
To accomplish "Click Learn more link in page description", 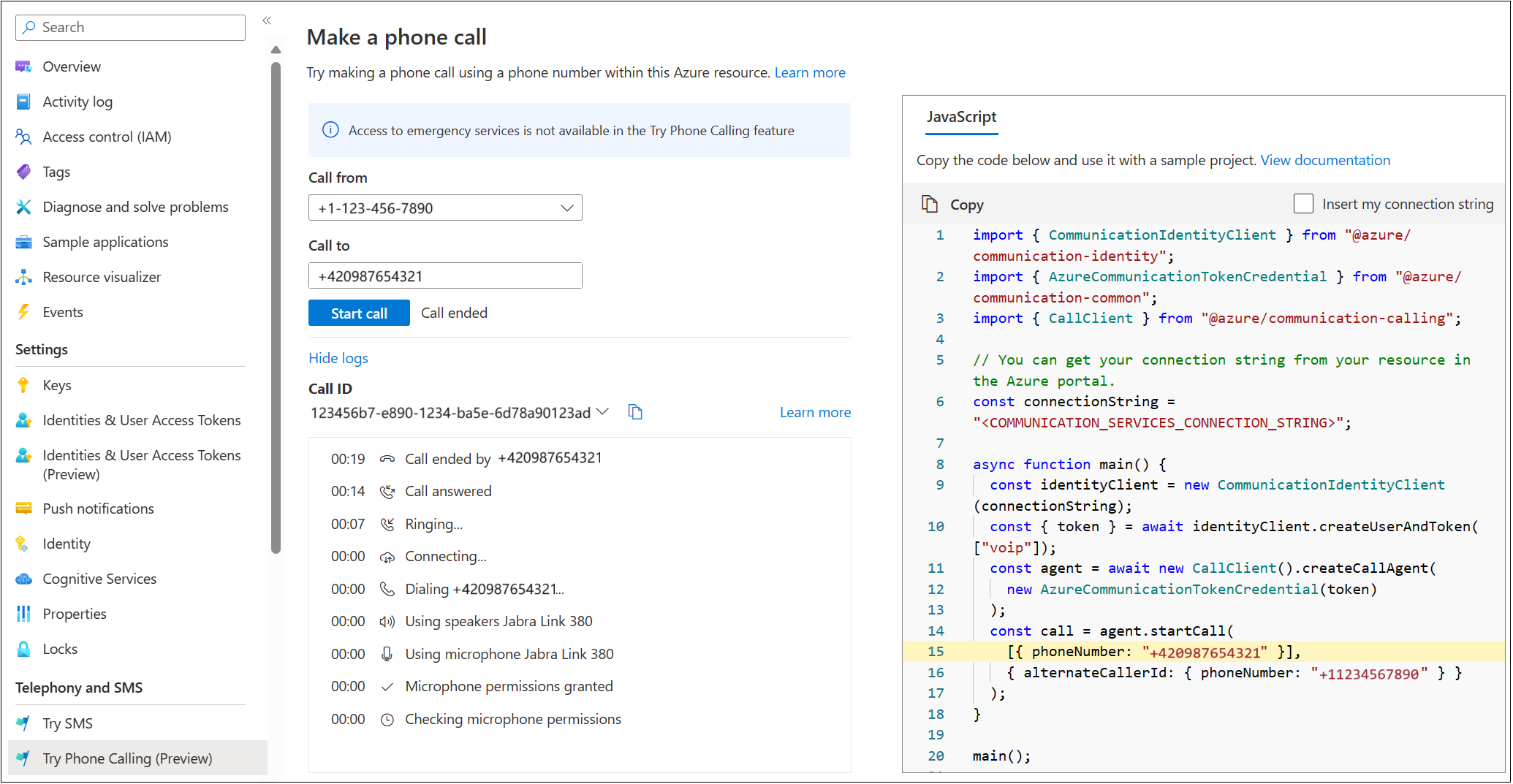I will 810,72.
